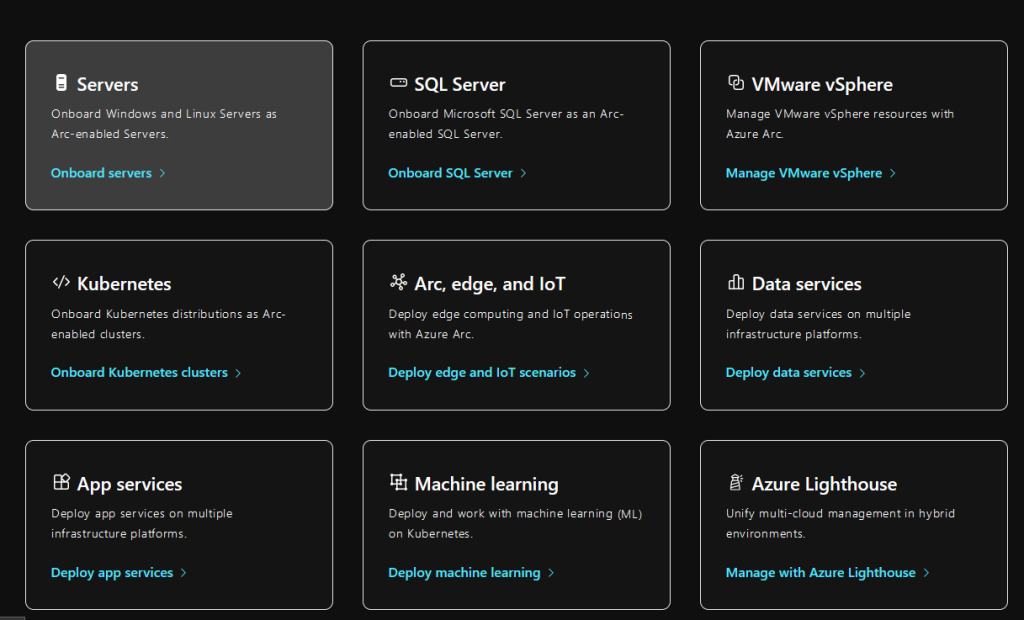Open the Onboard SQL Server link
This screenshot has width=1024, height=620.
pyautogui.click(x=450, y=173)
